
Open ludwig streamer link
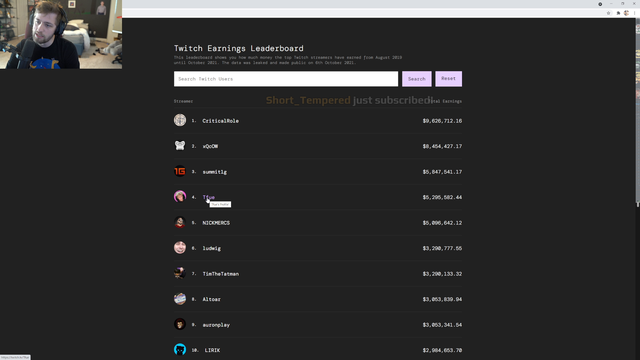[x=211, y=248]
